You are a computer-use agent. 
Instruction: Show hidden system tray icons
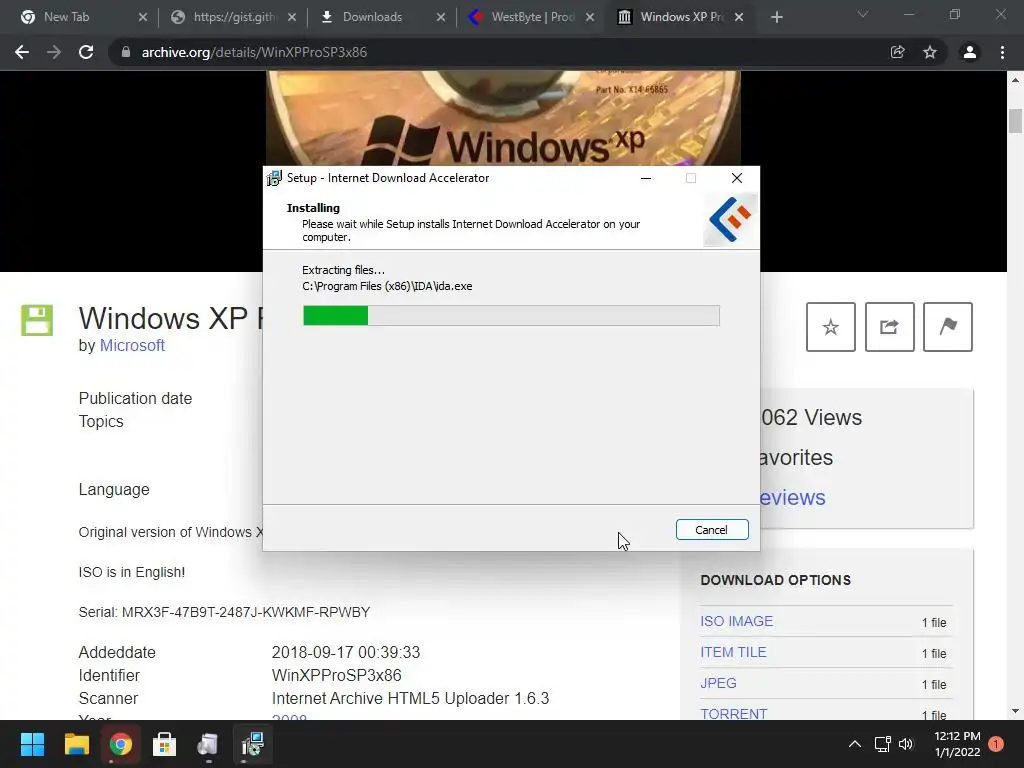click(x=854, y=744)
